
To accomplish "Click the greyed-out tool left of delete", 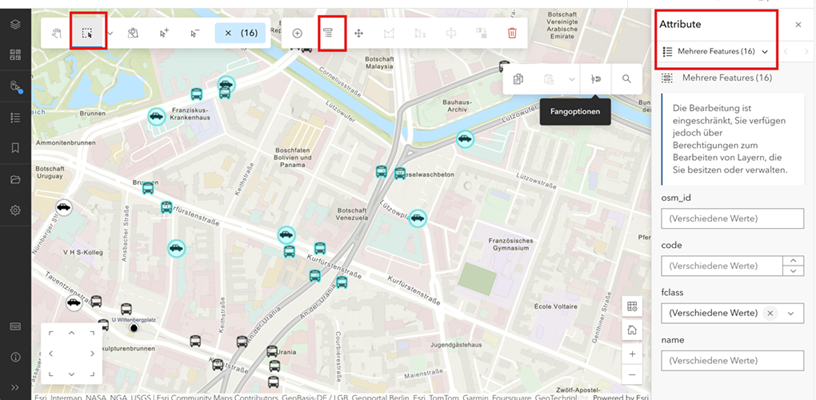I will point(481,33).
